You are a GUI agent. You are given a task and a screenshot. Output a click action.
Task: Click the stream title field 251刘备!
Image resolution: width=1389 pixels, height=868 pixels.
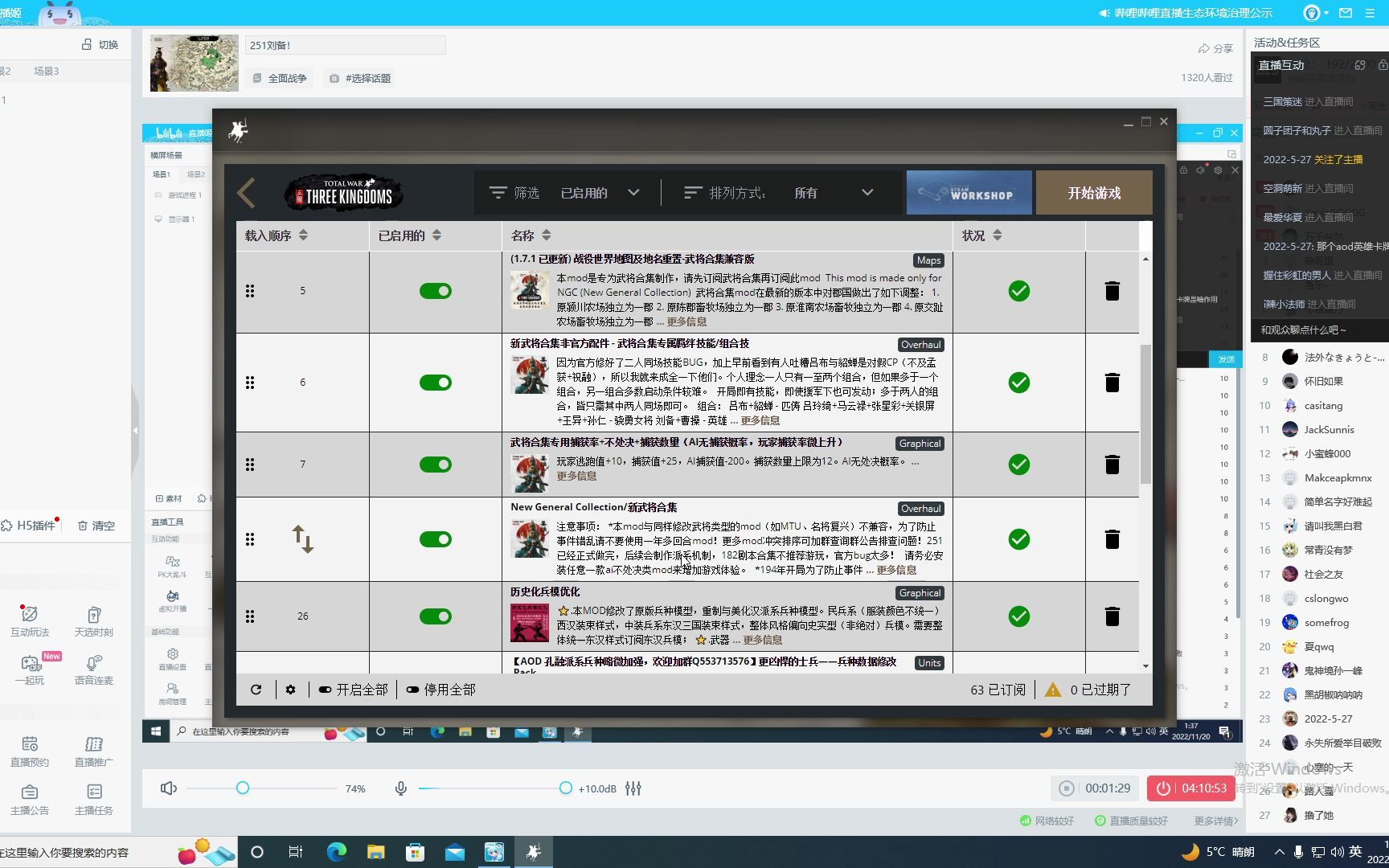tap(346, 45)
